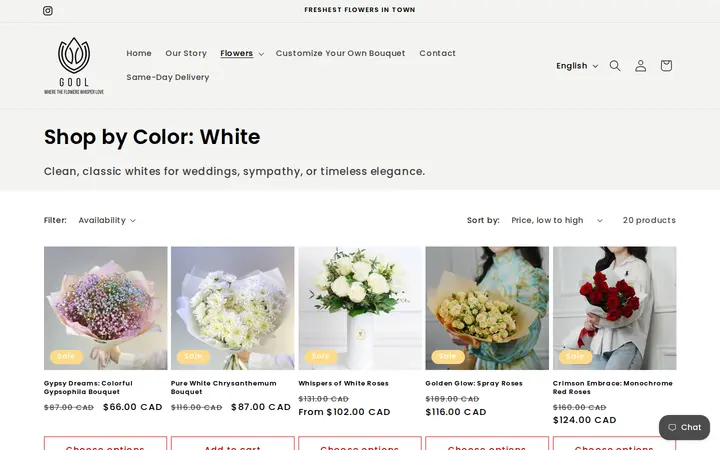The width and height of the screenshot is (720, 450).
Task: Open Gypsy Dreams bouquet image
Action: pos(106,308)
